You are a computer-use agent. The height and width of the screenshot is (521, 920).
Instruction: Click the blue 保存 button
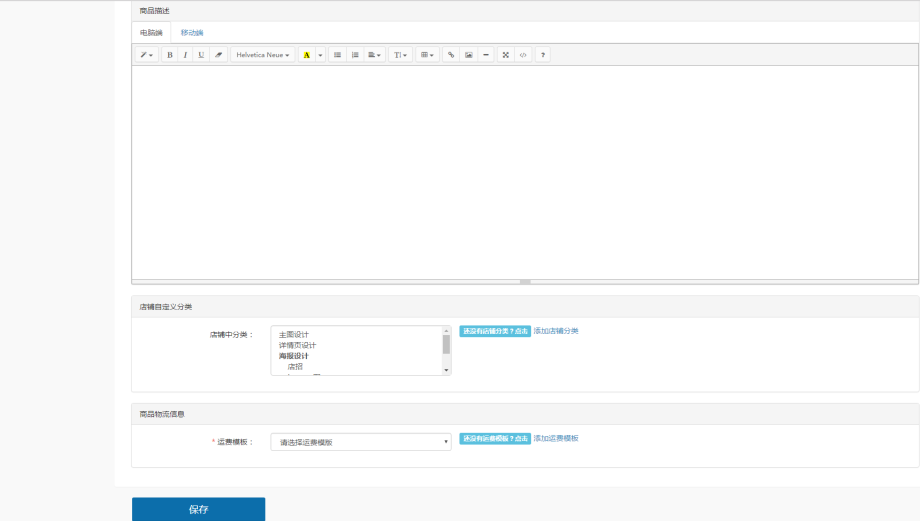coord(198,509)
